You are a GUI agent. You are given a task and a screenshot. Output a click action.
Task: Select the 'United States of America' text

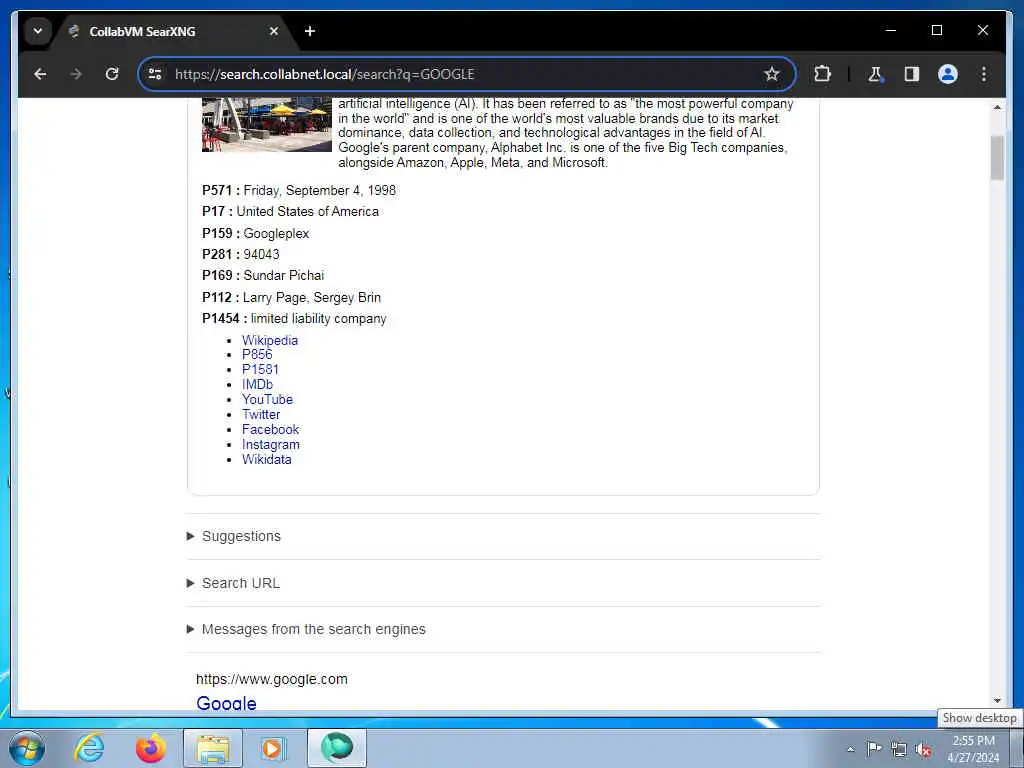(308, 212)
